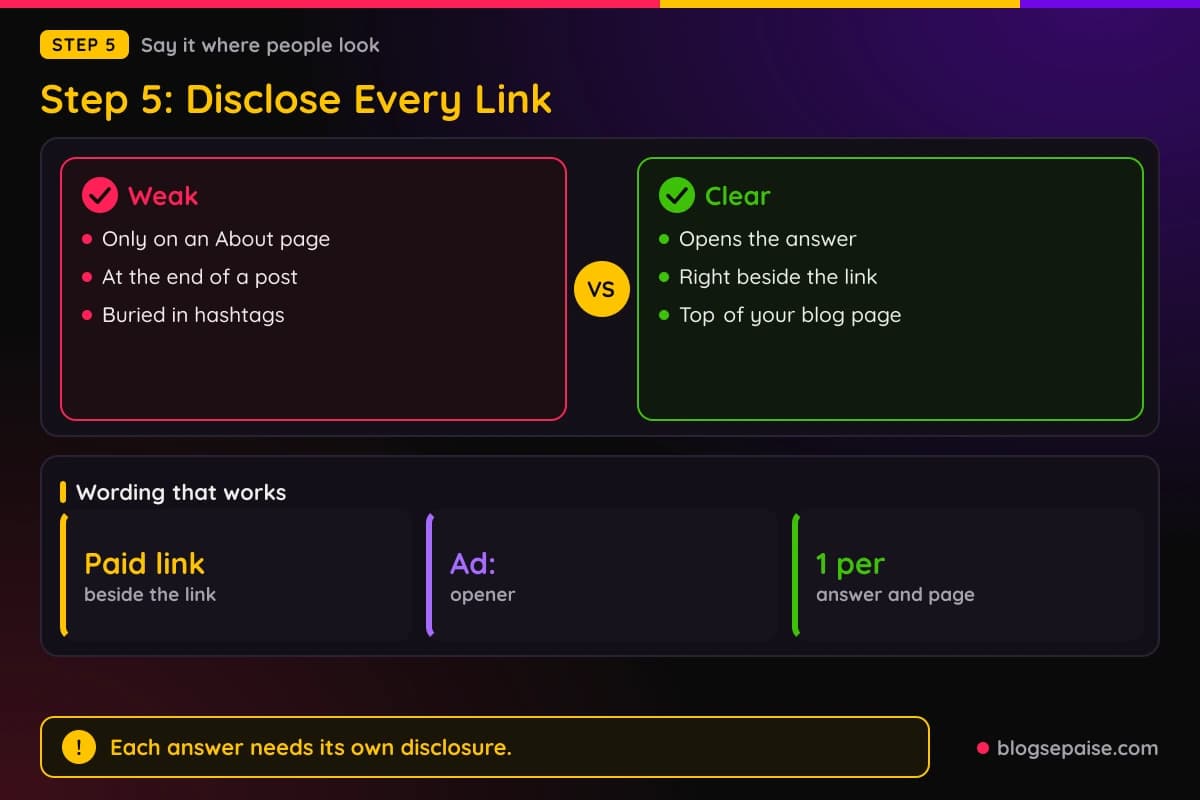This screenshot has height=800, width=1200.
Task: Click the 'answer and page' caption
Action: click(895, 594)
